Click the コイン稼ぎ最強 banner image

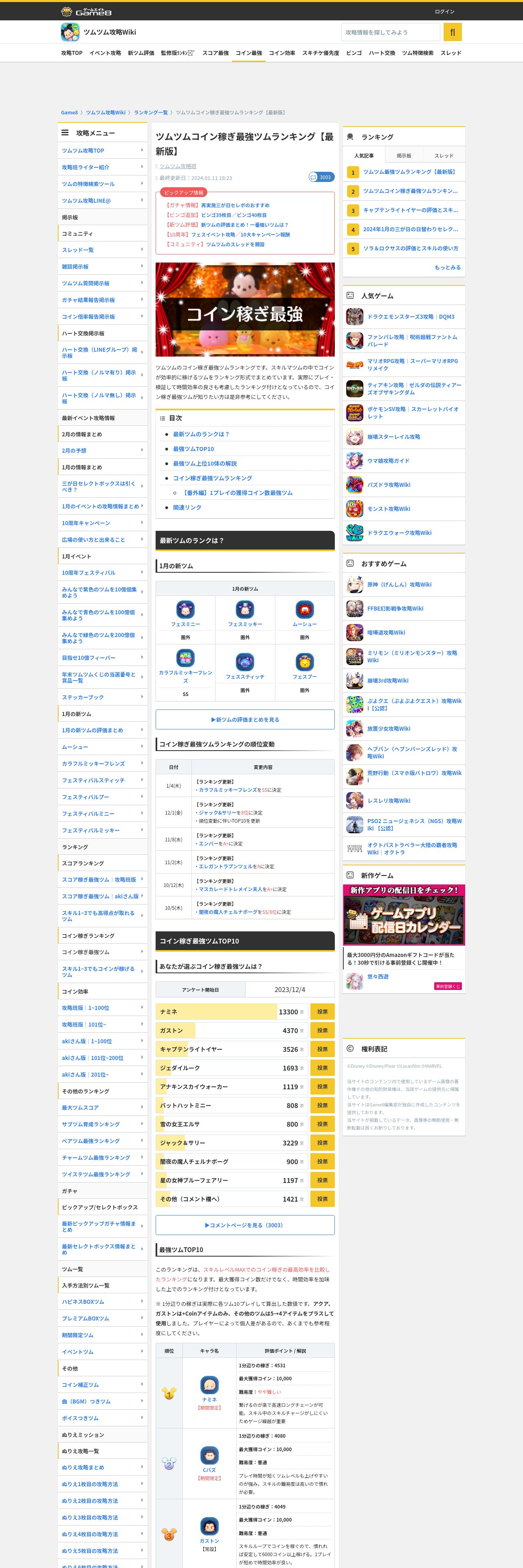click(x=245, y=309)
